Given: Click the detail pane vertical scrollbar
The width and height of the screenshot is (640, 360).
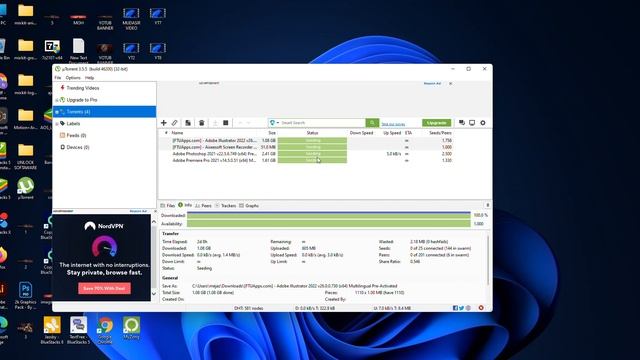Looking at the screenshot, I should pos(488,260).
